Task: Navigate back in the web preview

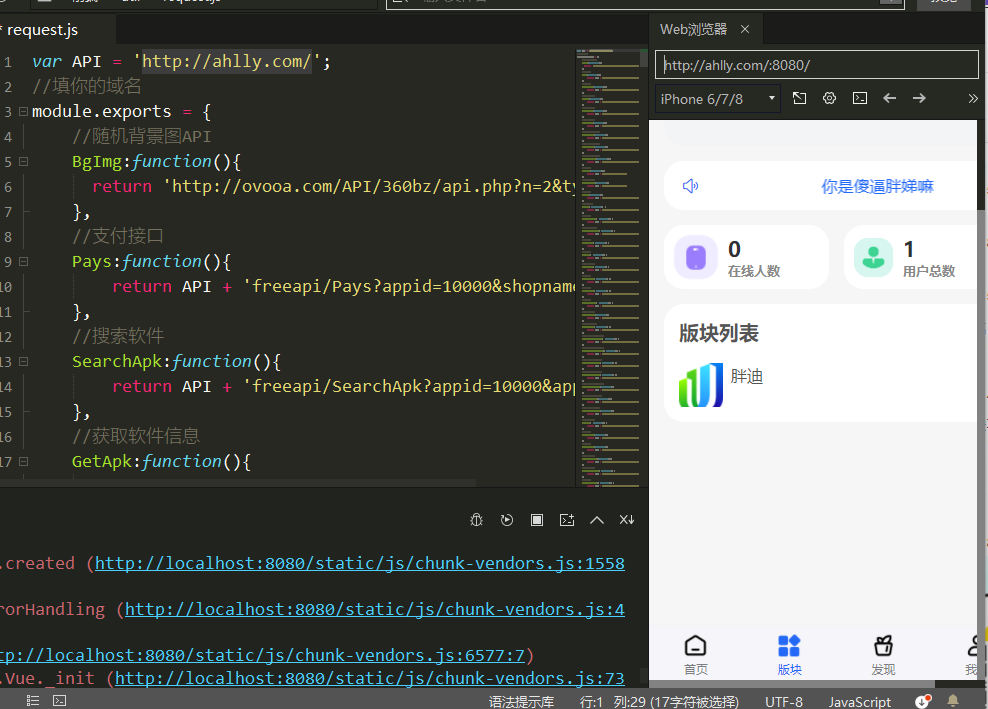Action: click(x=889, y=97)
